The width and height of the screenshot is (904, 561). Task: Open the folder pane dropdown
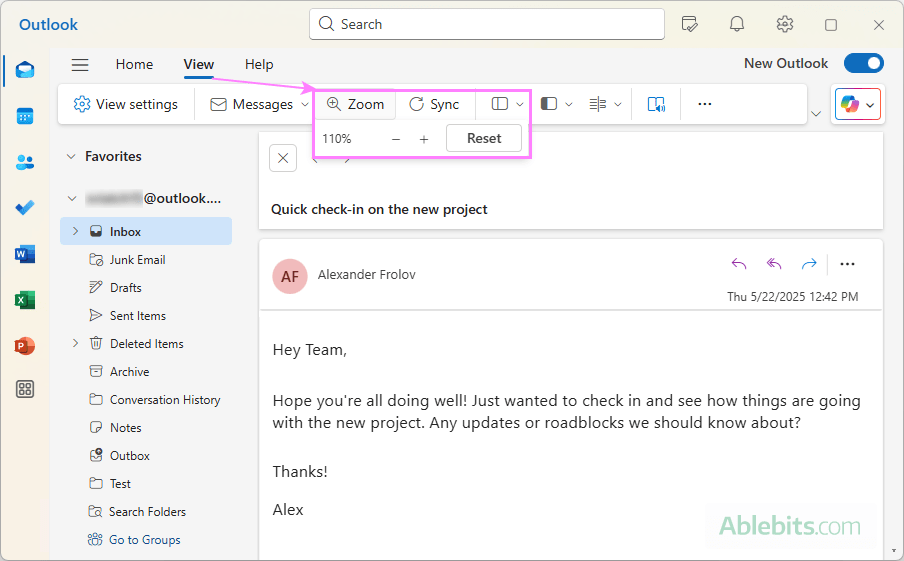[556, 104]
